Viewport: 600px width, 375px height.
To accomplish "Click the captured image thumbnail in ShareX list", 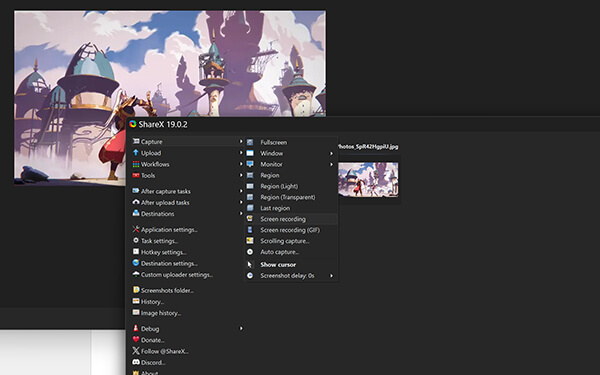I will (368, 179).
